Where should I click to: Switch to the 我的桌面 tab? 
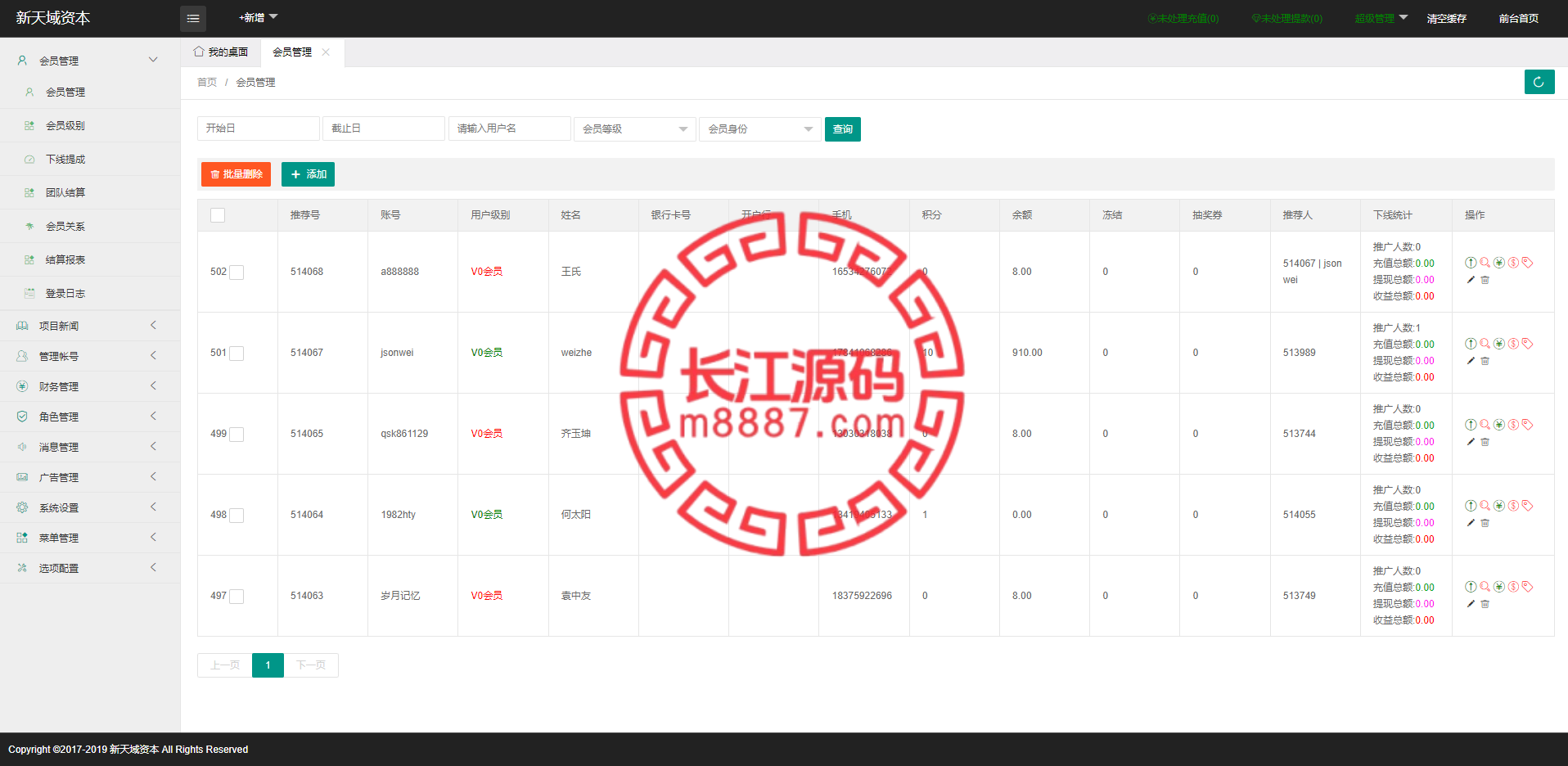point(221,52)
